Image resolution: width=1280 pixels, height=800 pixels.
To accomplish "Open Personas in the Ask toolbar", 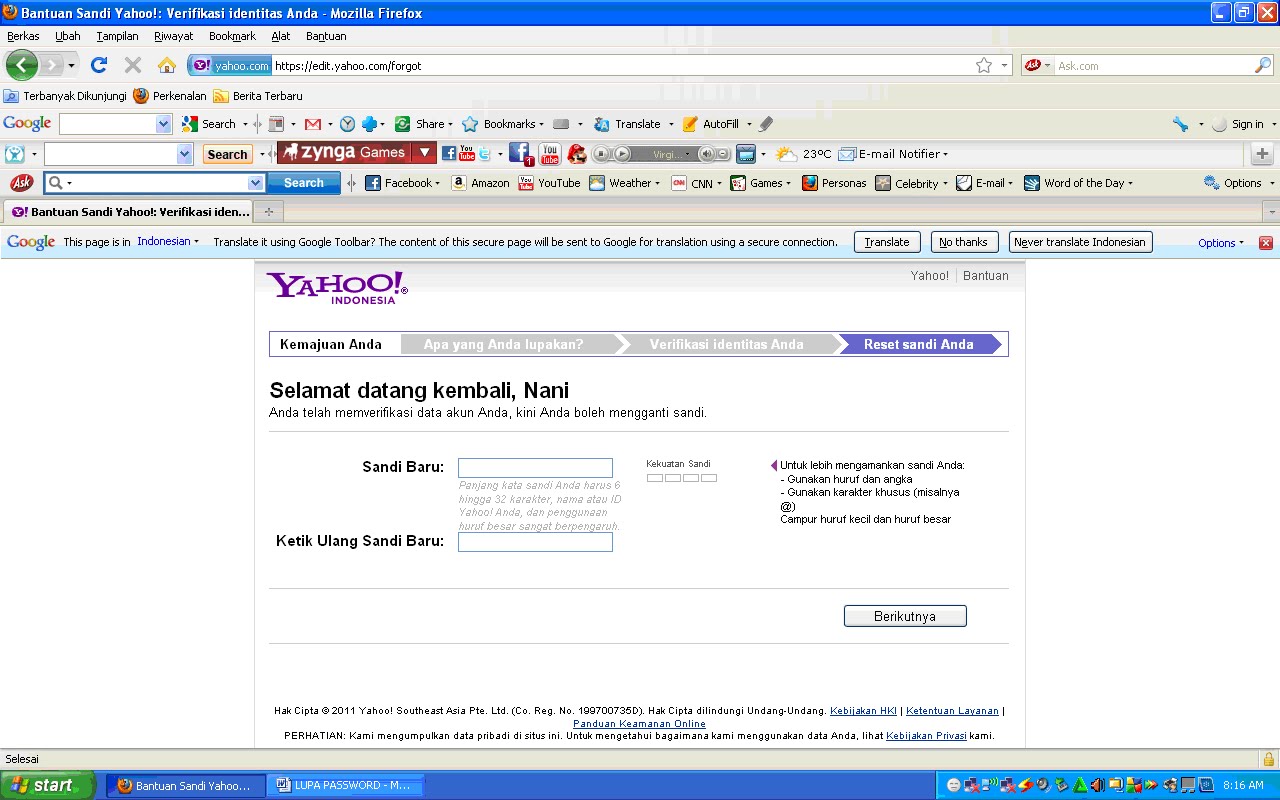I will pyautogui.click(x=834, y=183).
